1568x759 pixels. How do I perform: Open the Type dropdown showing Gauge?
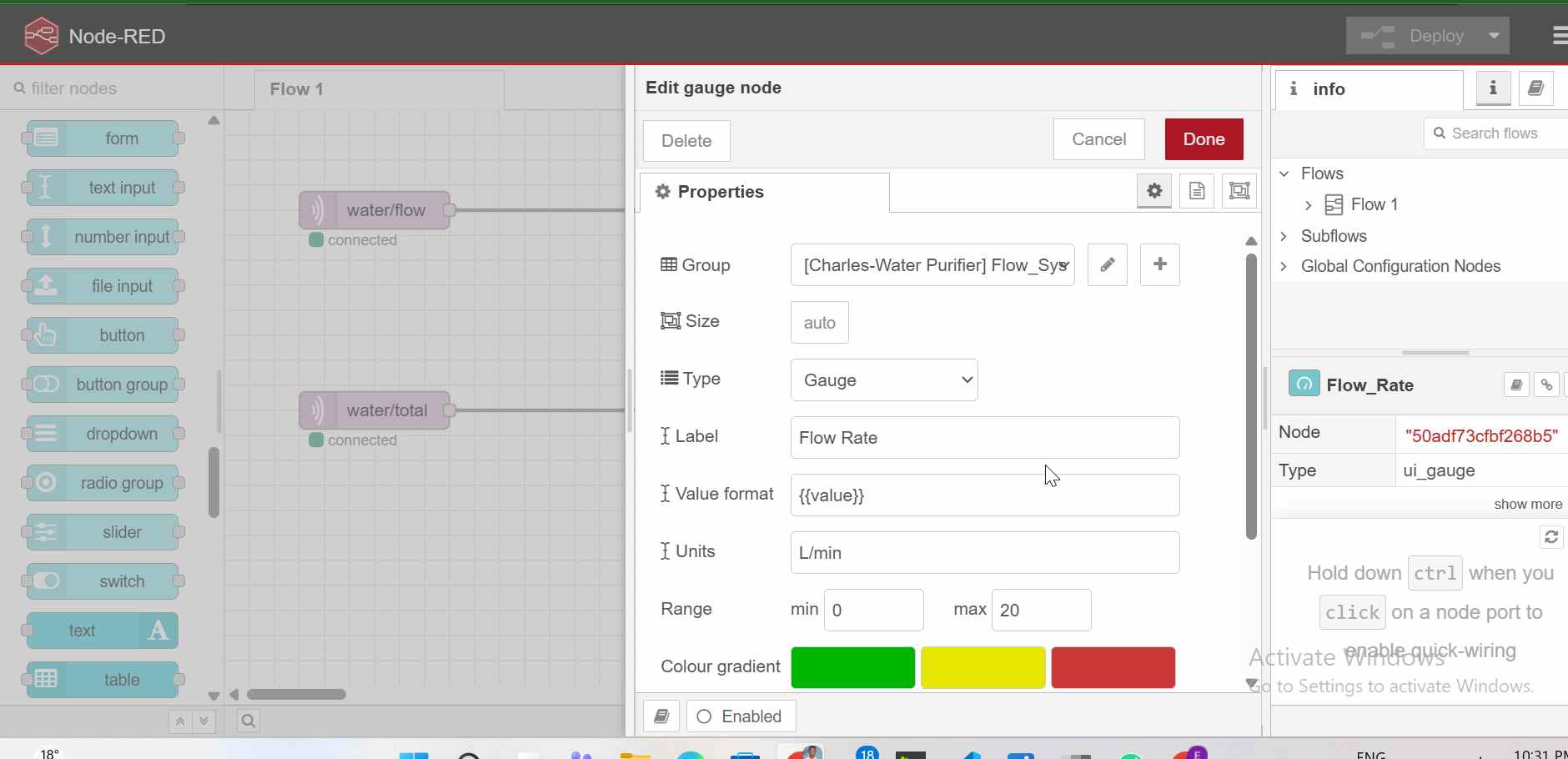pos(884,380)
